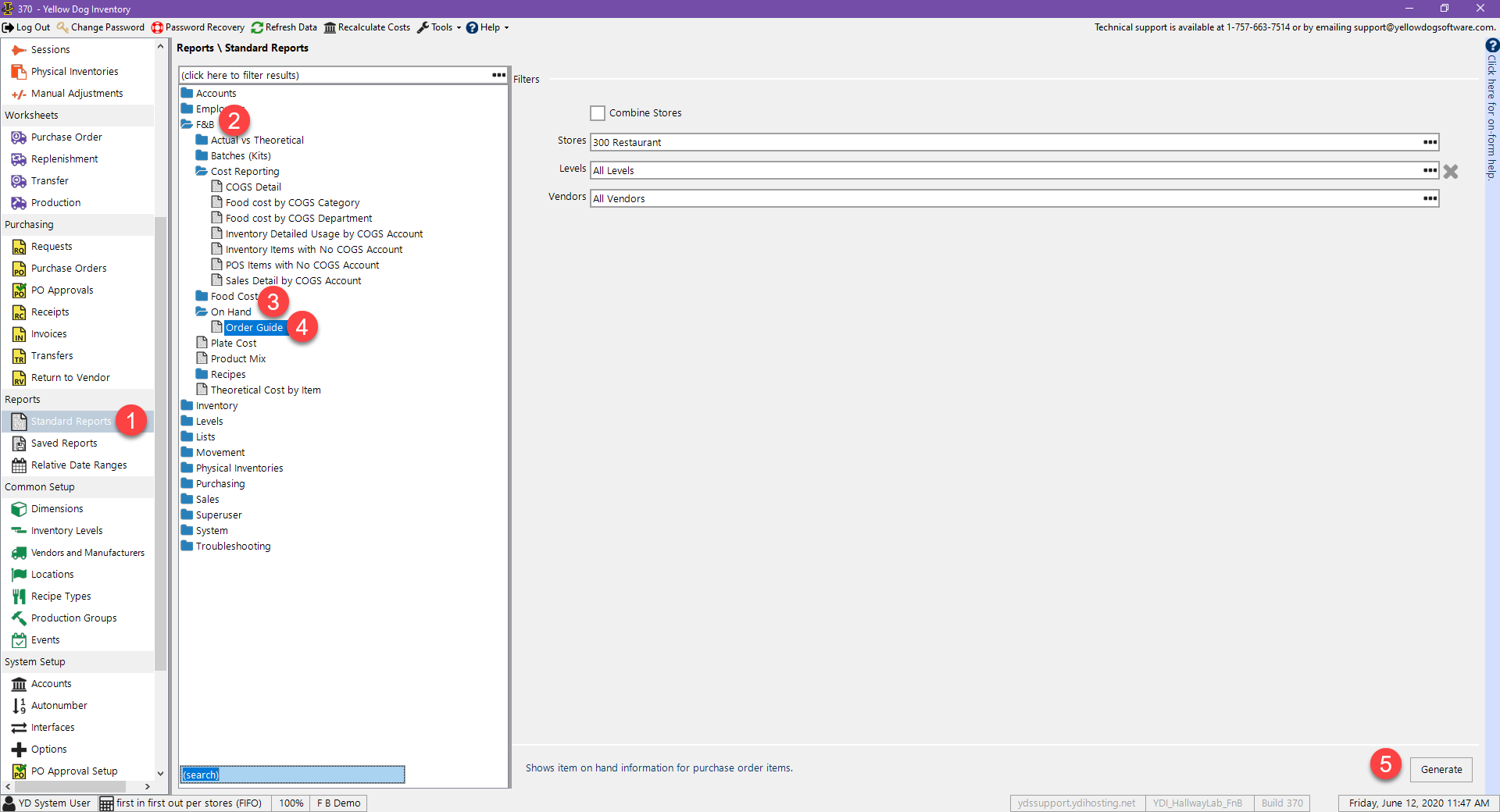Expand the Actual vs Theoretical folder
Image resolution: width=1500 pixels, height=812 pixels.
202,140
